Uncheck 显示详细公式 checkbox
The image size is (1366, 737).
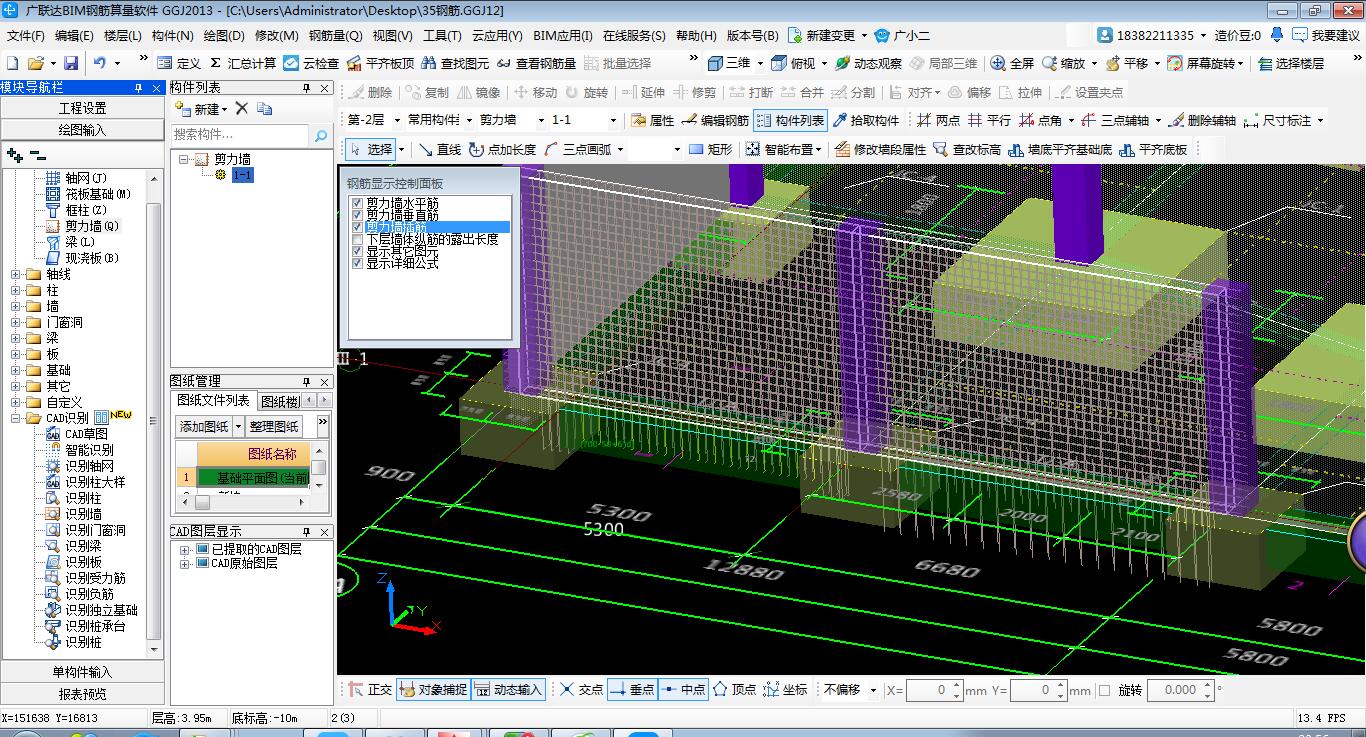[357, 263]
